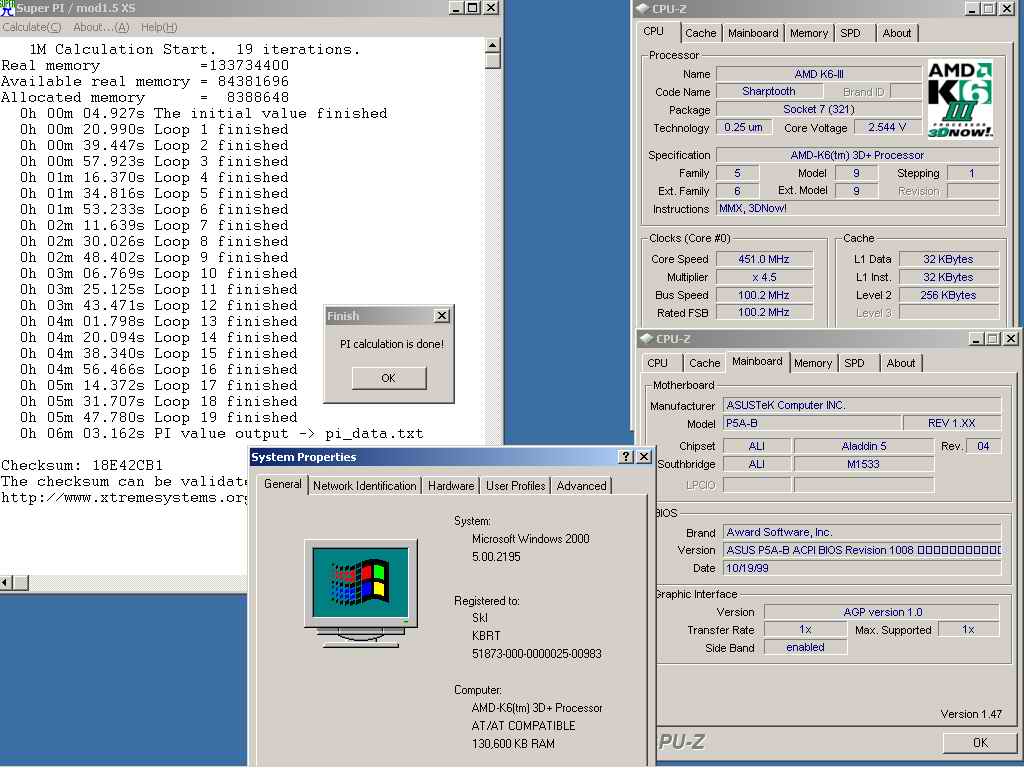
Task: Click the Checksum 18E42CB1 text line
Action: click(82, 466)
